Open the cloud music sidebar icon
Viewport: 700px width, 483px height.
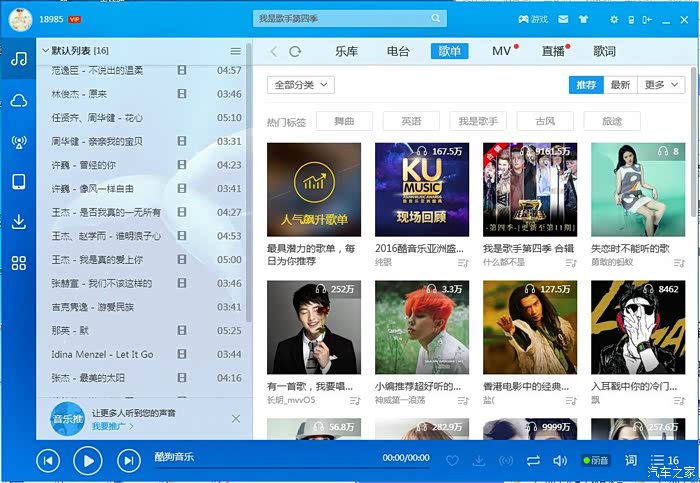pyautogui.click(x=19, y=101)
